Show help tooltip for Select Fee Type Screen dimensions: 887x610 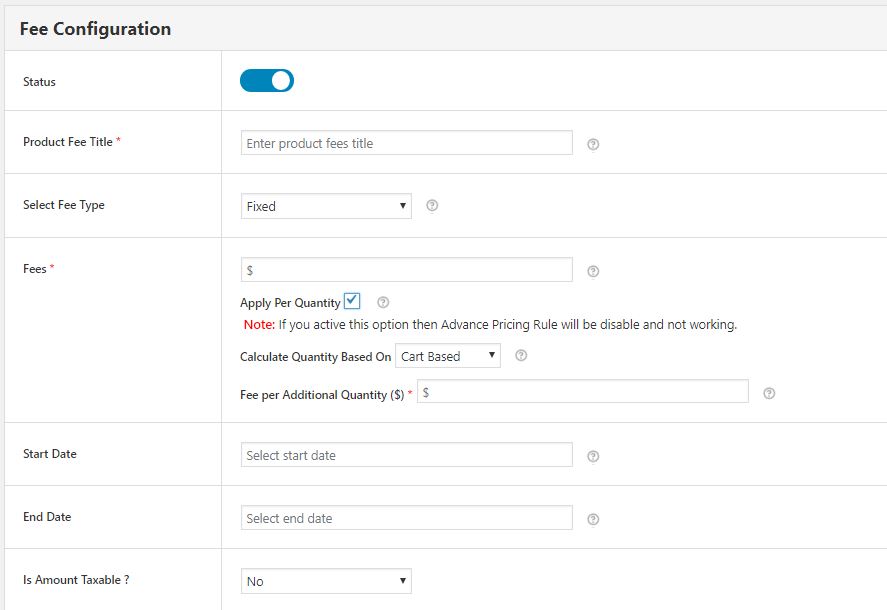click(432, 205)
